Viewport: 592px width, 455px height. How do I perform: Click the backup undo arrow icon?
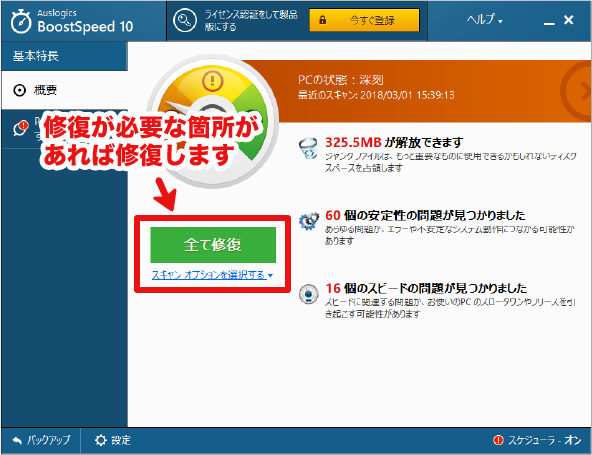coord(17,440)
